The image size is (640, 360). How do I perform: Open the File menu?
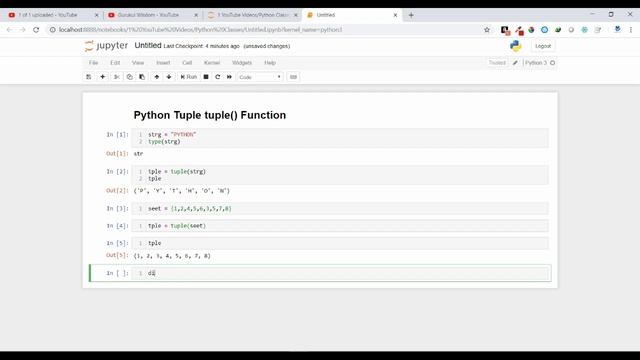(x=93, y=63)
